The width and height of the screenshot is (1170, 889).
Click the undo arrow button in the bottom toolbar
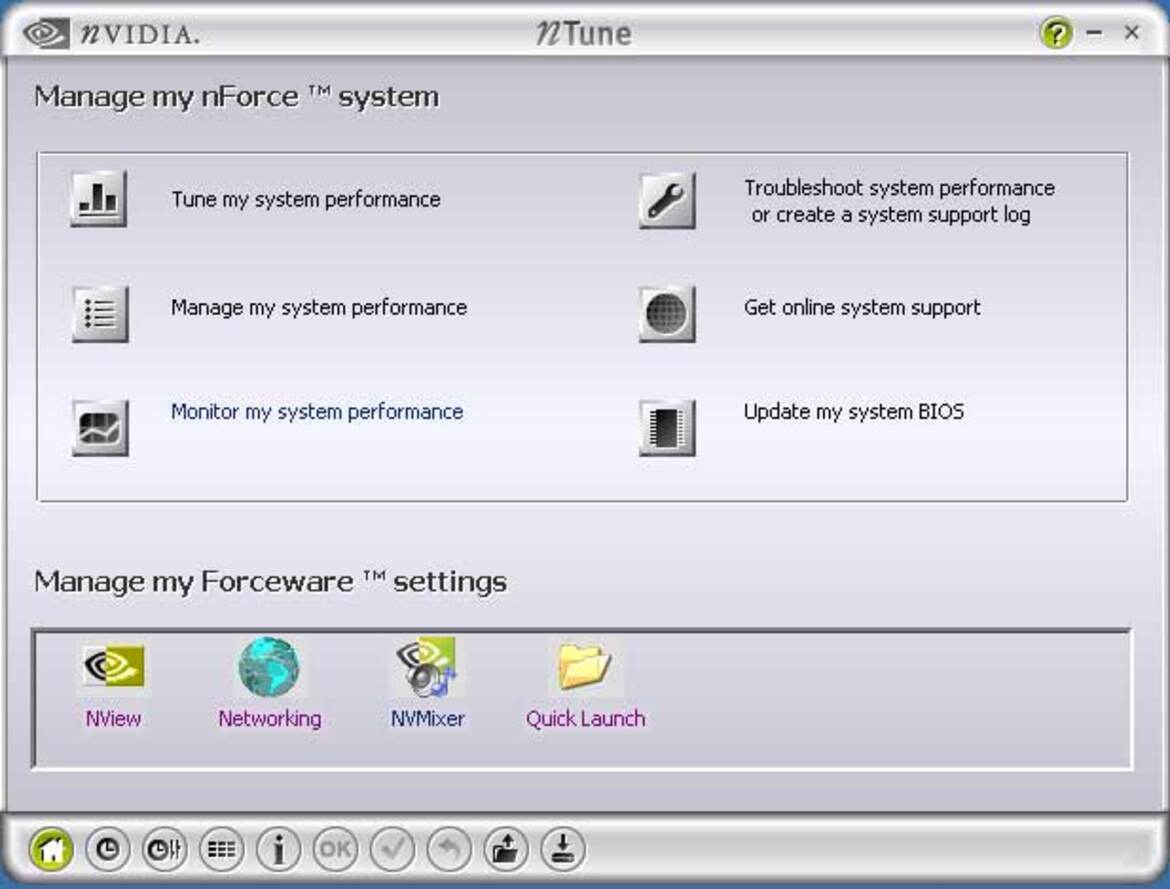[448, 849]
